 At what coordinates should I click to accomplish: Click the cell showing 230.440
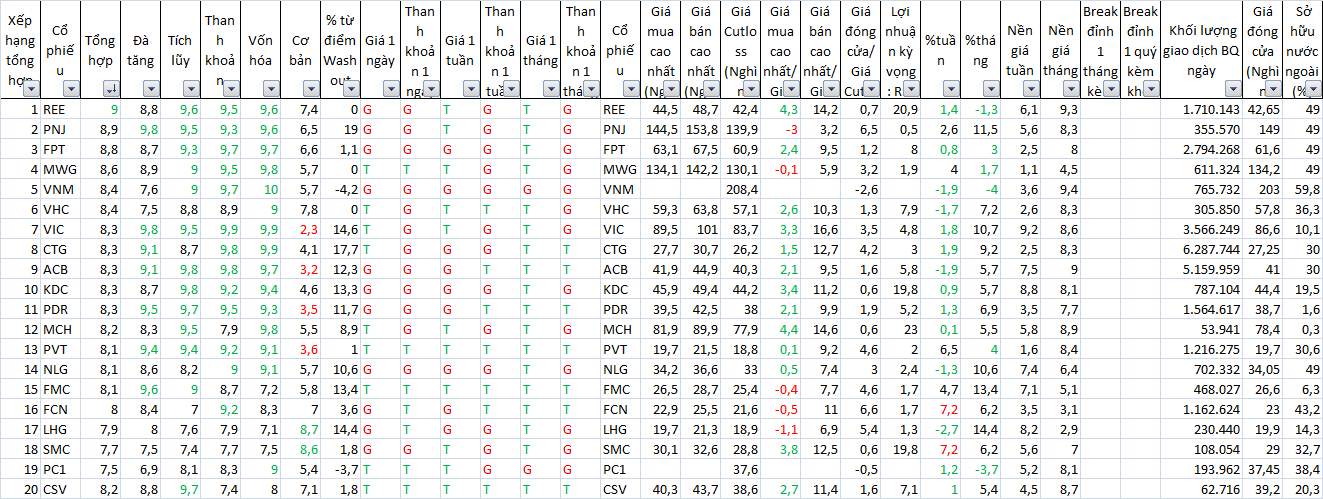1201,429
